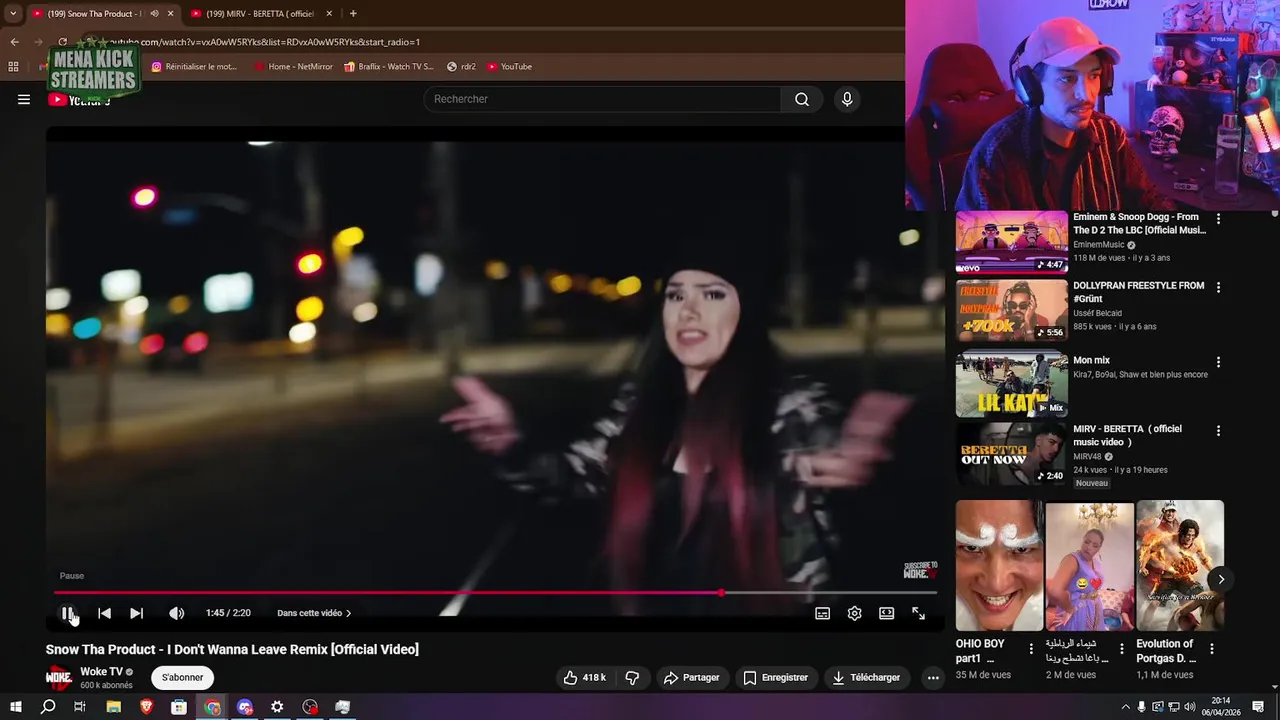Viewport: 1280px width, 720px height.
Task: Skip to the next video
Action: click(136, 613)
